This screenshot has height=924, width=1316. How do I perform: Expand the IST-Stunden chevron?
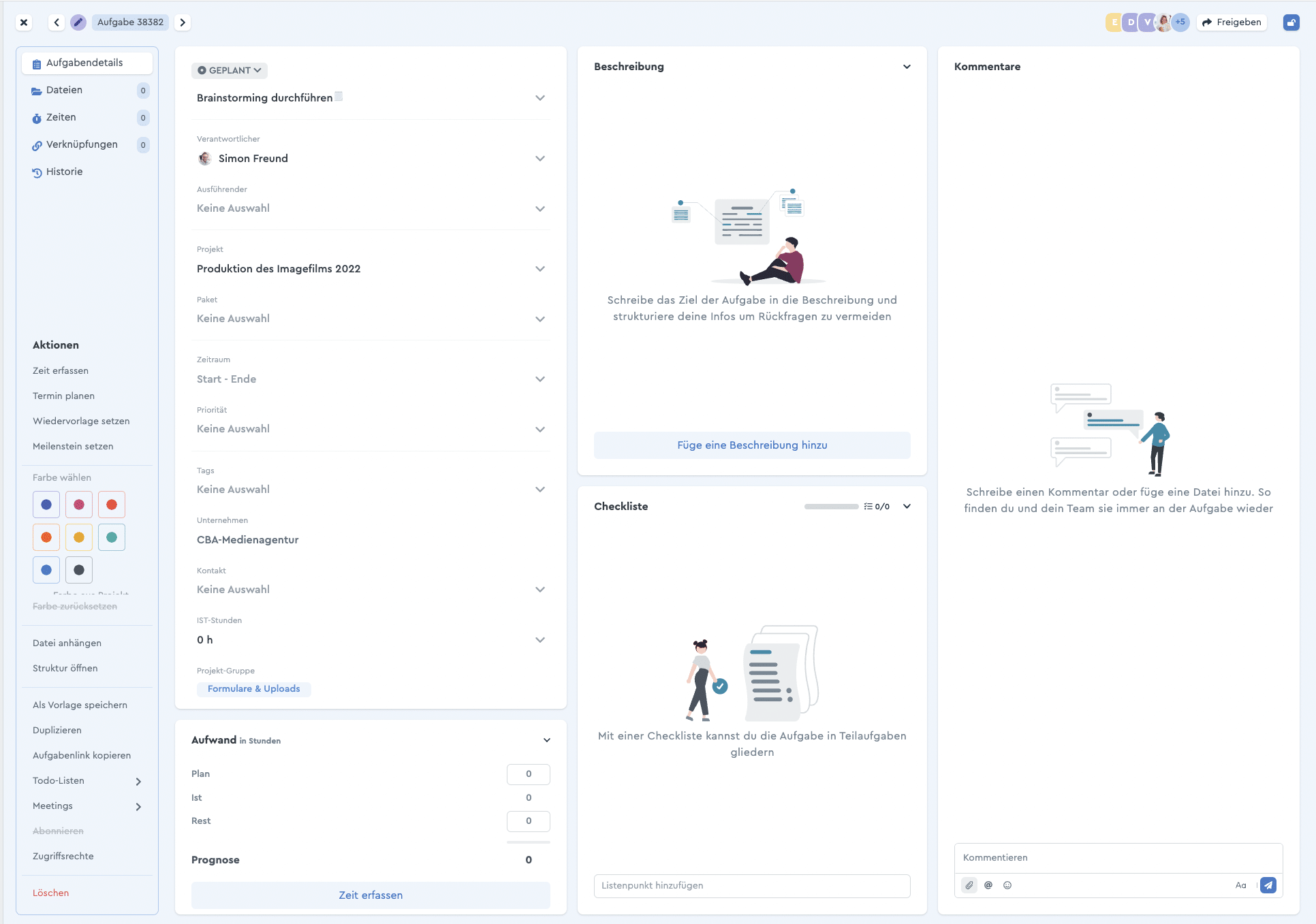point(540,640)
